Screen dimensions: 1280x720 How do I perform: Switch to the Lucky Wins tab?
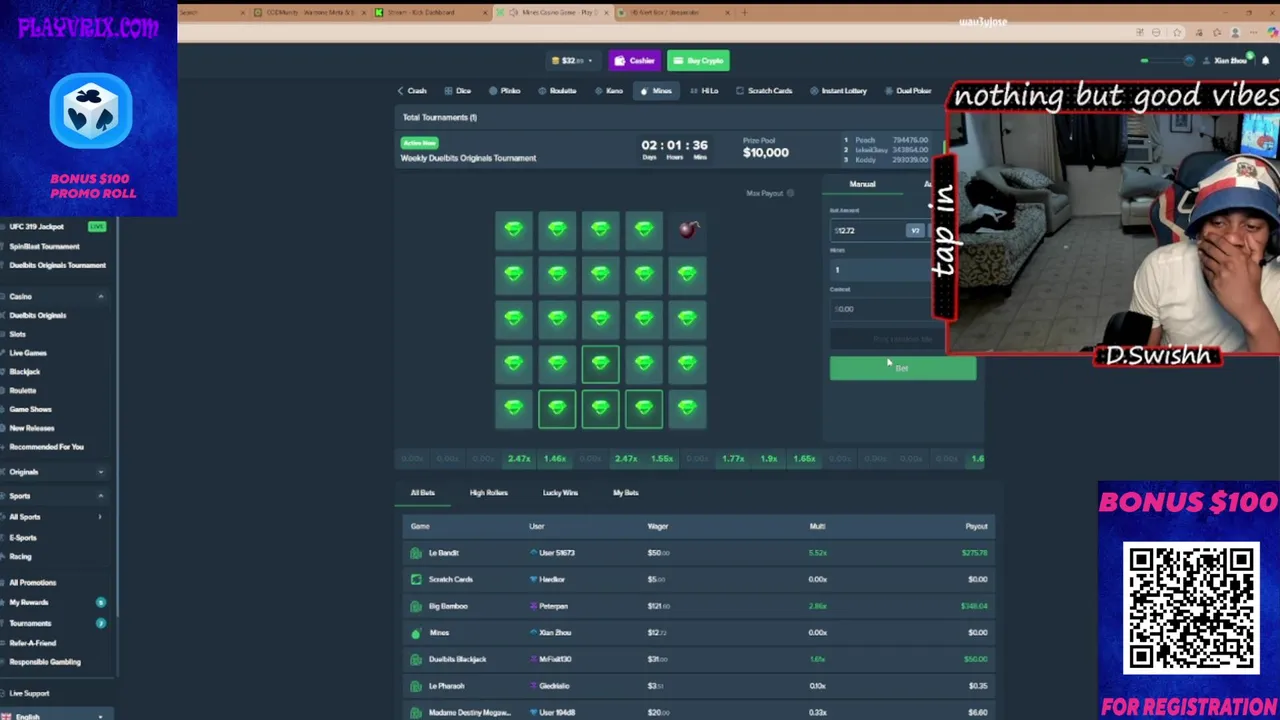[x=560, y=493]
